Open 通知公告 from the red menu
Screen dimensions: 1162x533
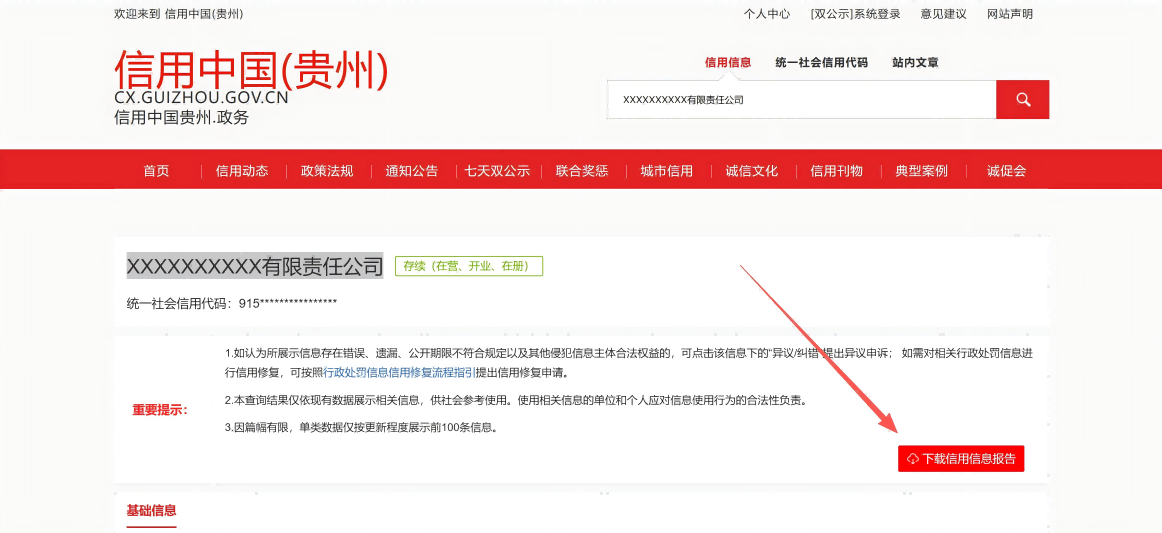(412, 171)
